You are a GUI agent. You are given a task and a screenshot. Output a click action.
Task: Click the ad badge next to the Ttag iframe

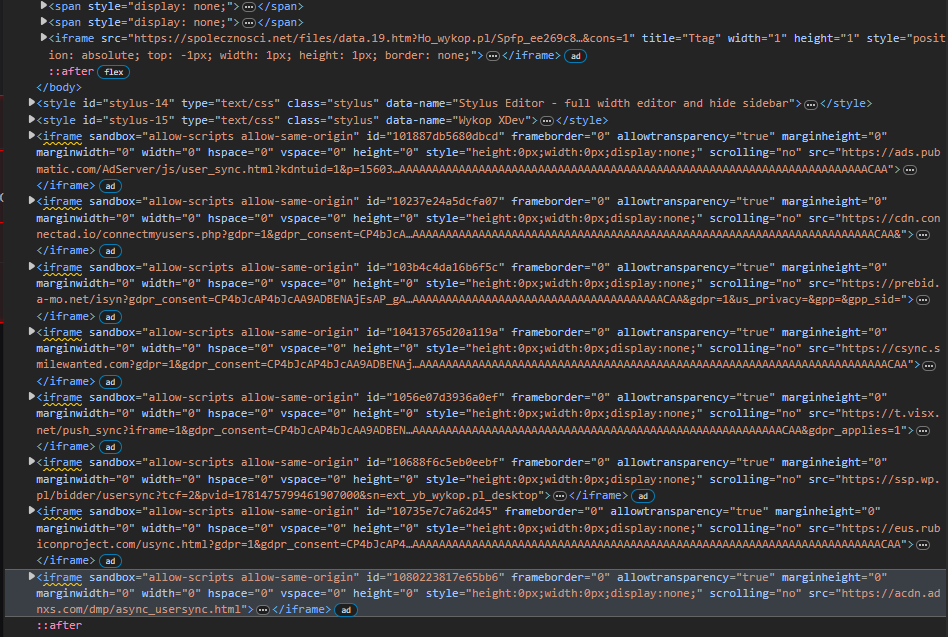575,56
